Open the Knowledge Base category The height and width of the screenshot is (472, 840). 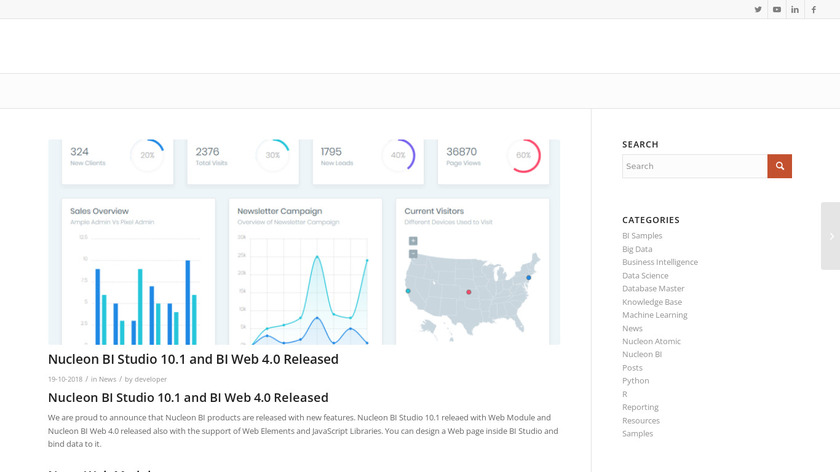(x=652, y=302)
